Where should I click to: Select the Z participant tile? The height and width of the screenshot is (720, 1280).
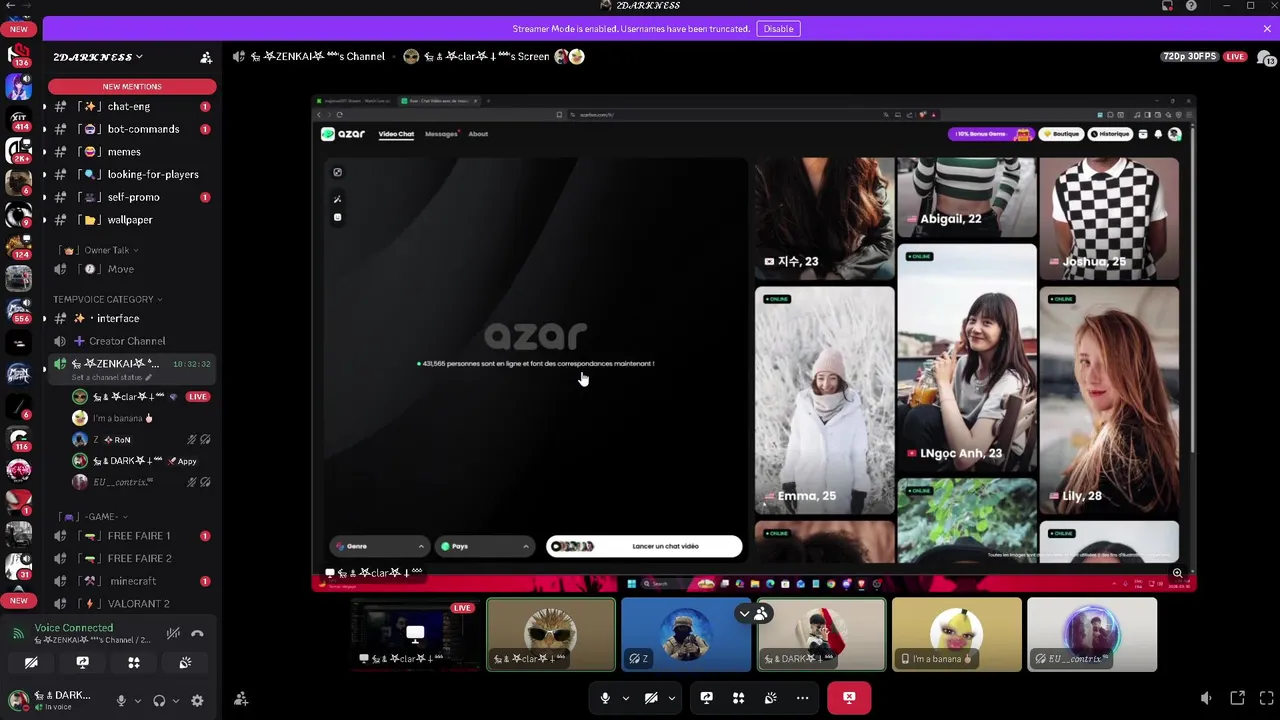tap(686, 634)
